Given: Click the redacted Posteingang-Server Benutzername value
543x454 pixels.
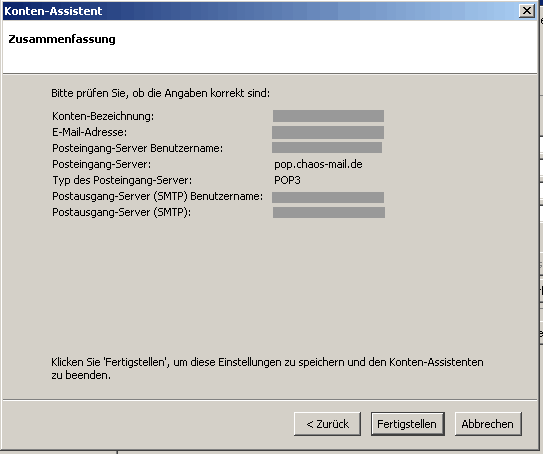Looking at the screenshot, I should coord(327,147).
